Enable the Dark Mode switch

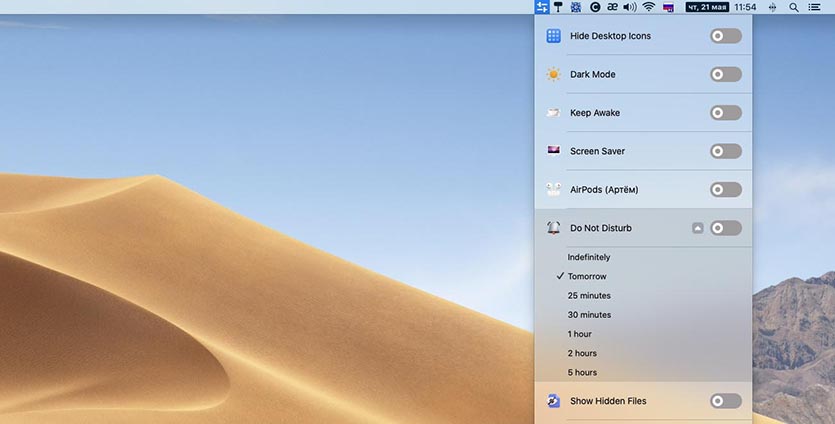[725, 74]
